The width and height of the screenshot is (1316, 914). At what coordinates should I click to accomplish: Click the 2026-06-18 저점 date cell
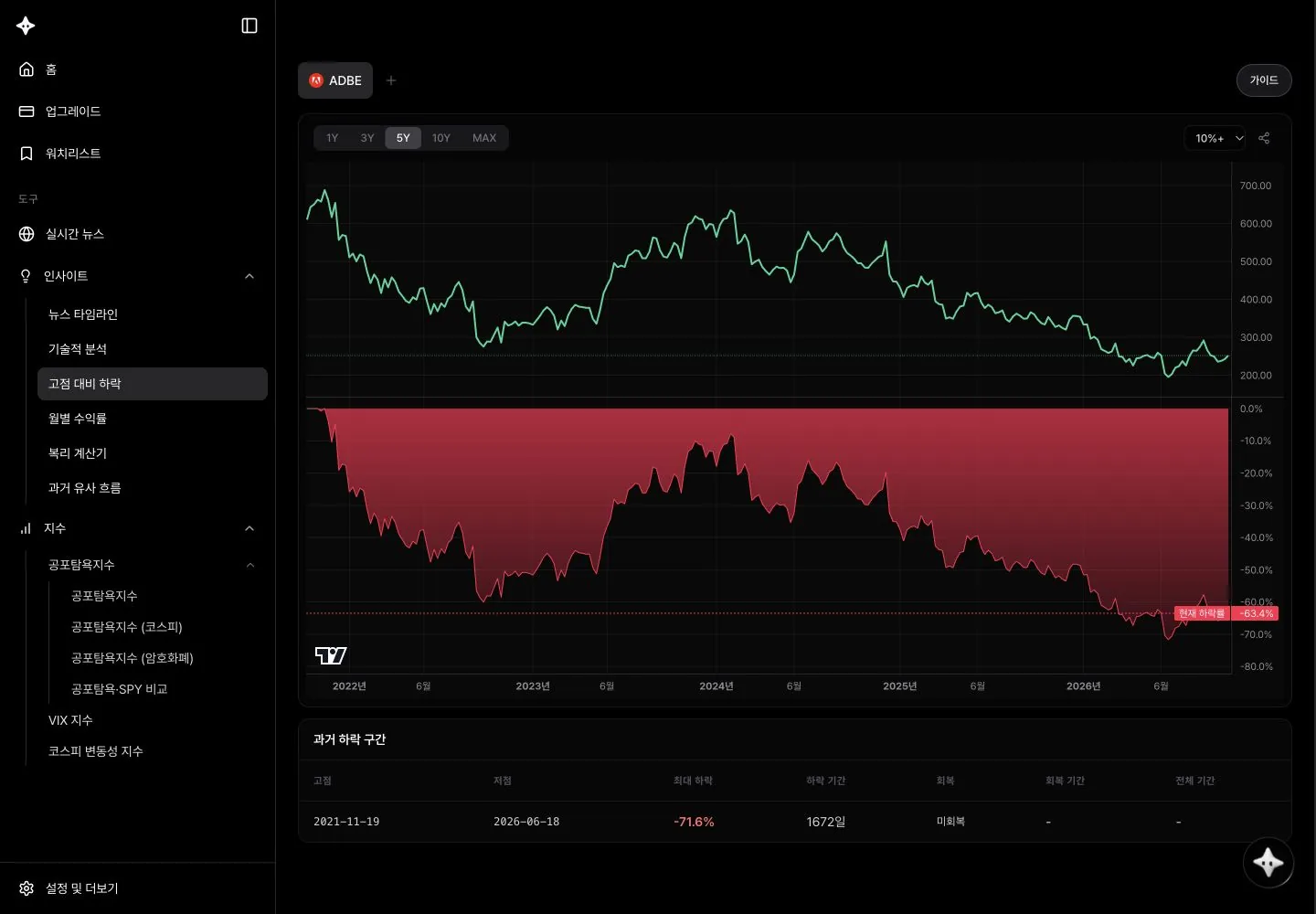pos(526,822)
